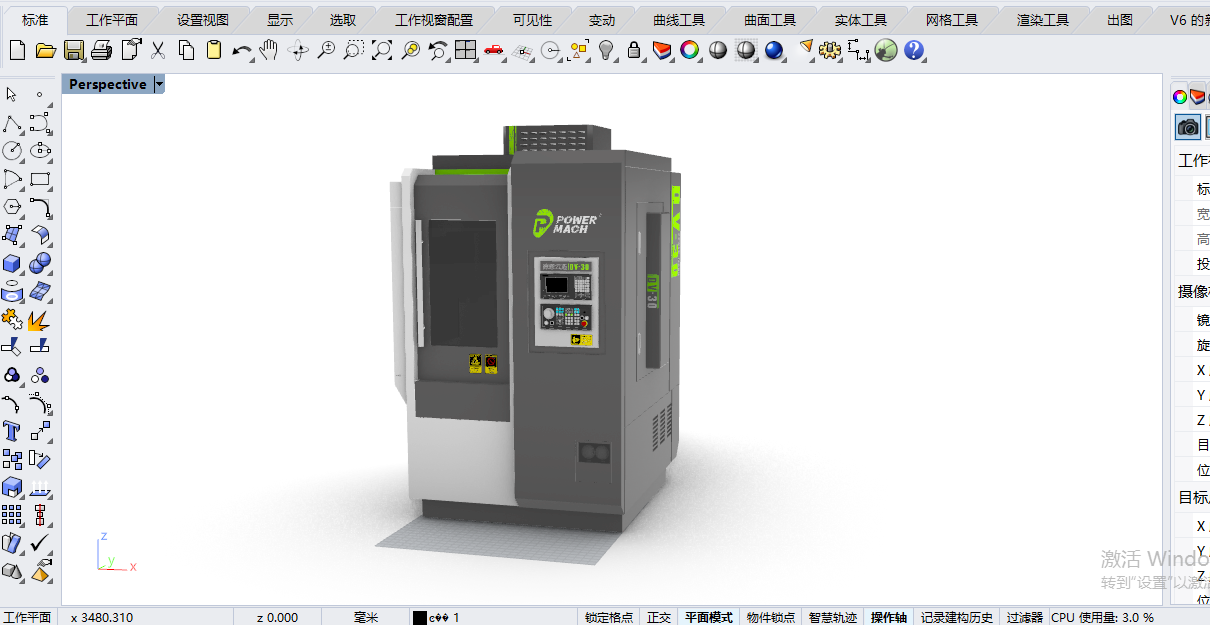Click 记录建构历史 in the status bar

pyautogui.click(x=956, y=616)
